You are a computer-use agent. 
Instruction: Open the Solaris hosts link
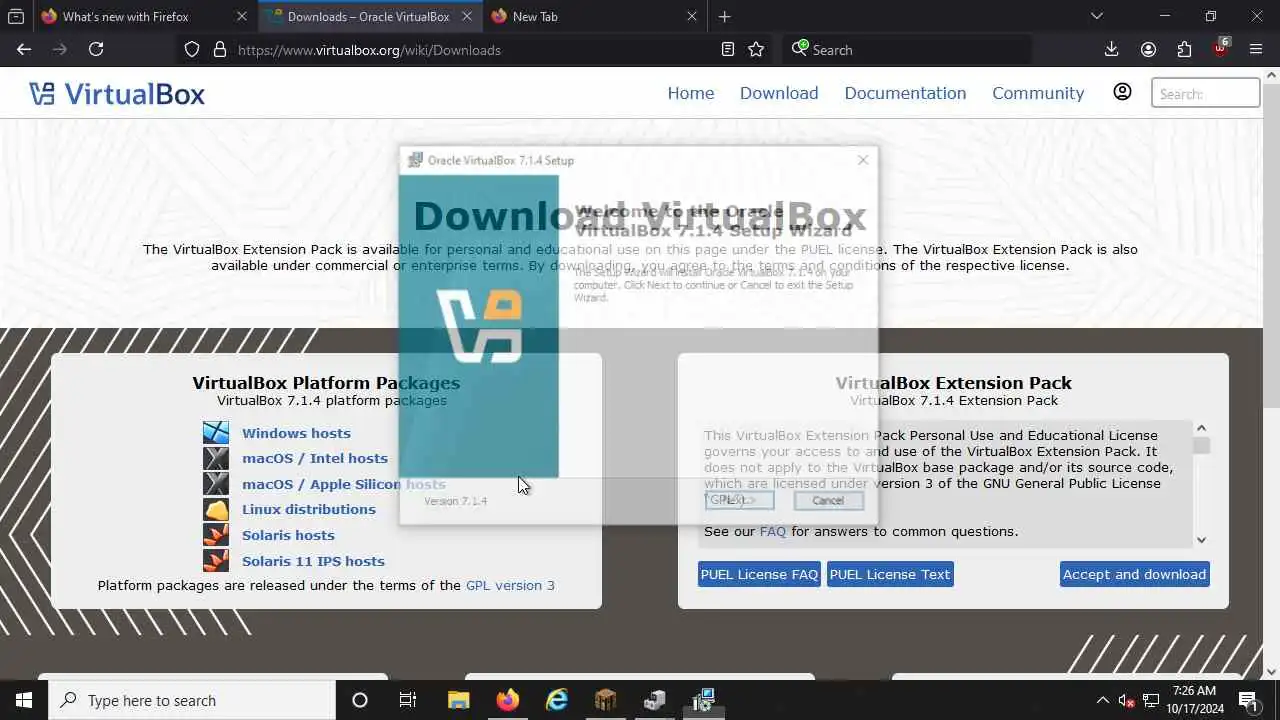(288, 535)
